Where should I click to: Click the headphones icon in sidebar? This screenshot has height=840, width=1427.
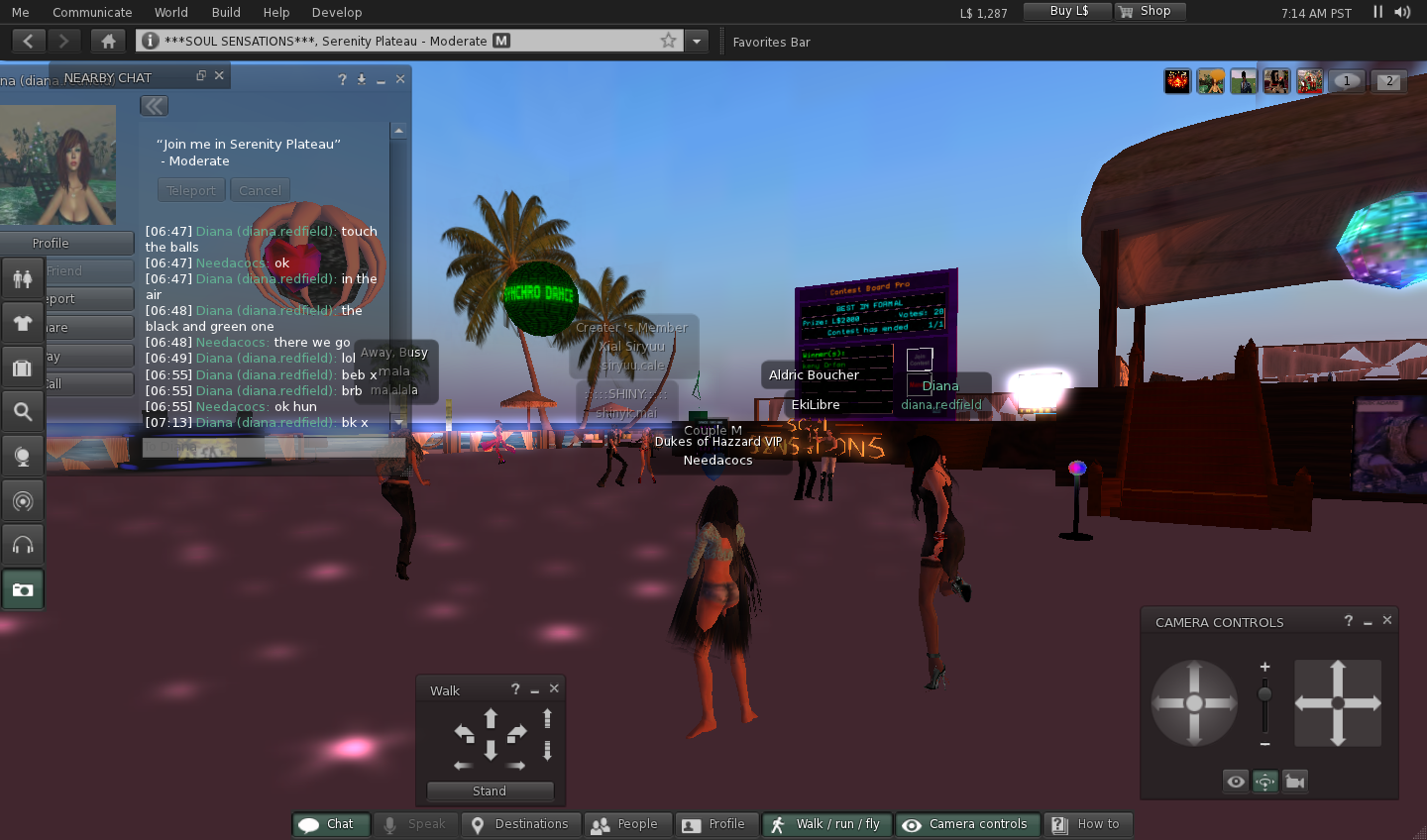click(23, 545)
